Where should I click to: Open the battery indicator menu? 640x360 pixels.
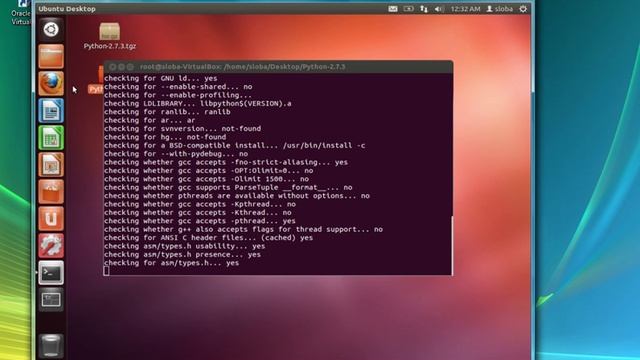408,9
